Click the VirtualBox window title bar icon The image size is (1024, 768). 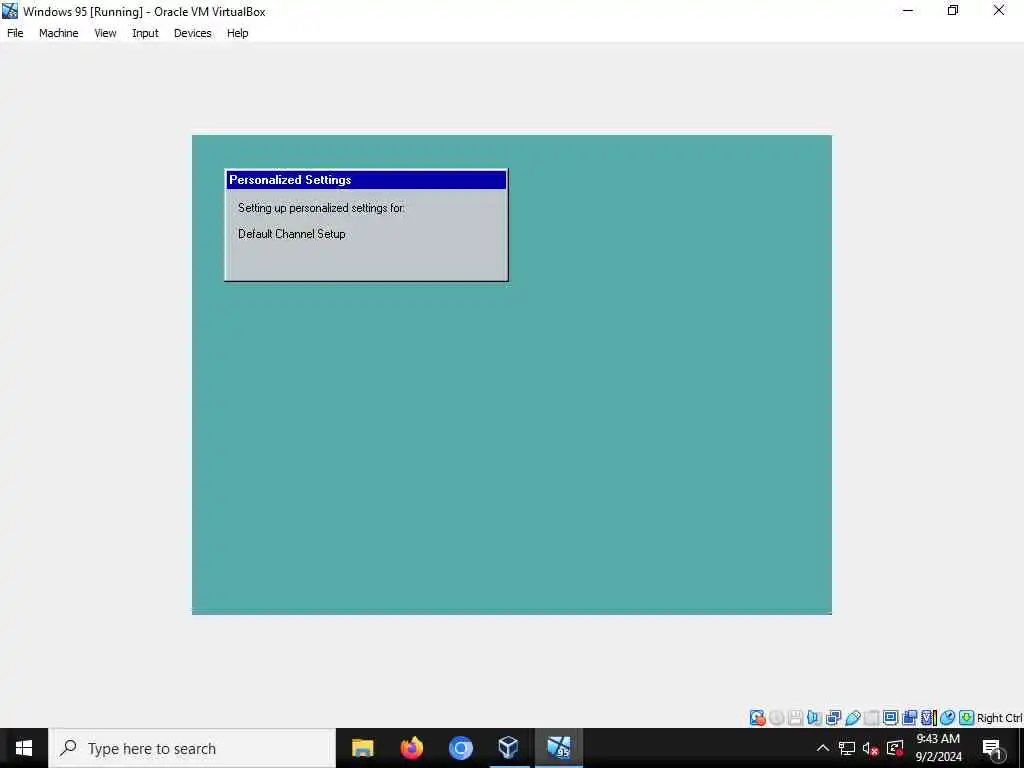click(x=10, y=11)
